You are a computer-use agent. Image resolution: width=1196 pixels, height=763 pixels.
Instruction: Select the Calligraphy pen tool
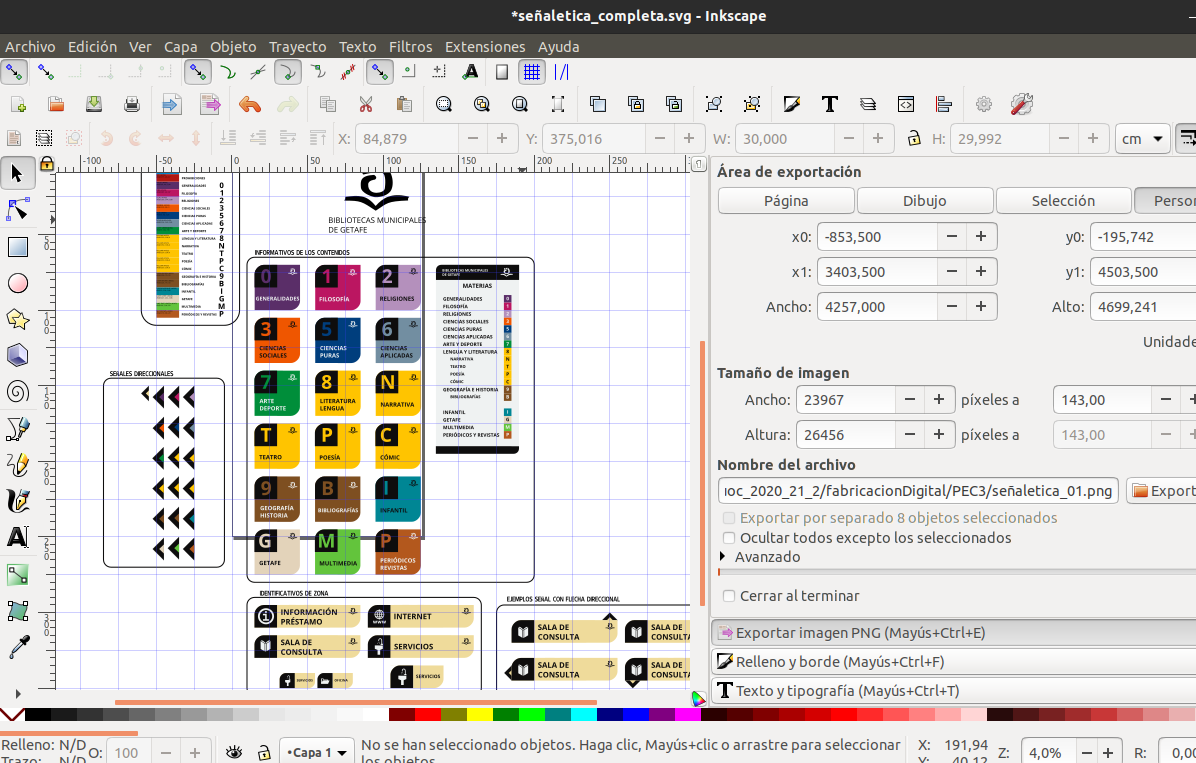click(x=17, y=501)
